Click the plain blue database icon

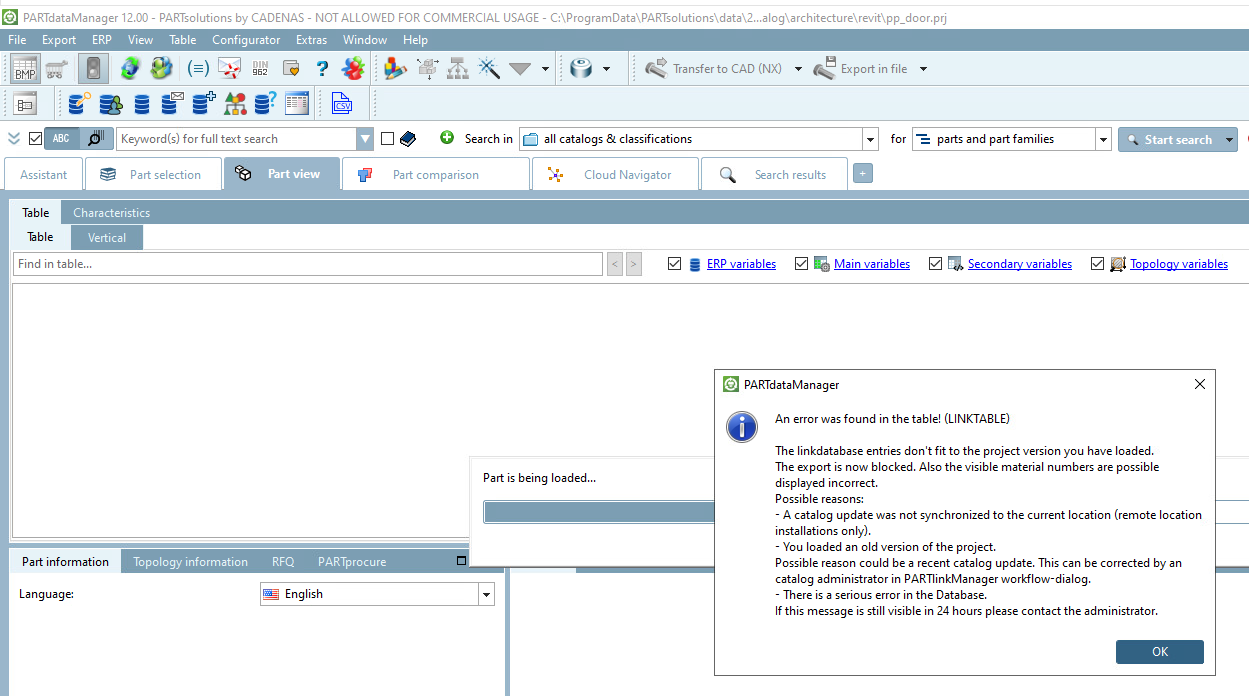(142, 103)
